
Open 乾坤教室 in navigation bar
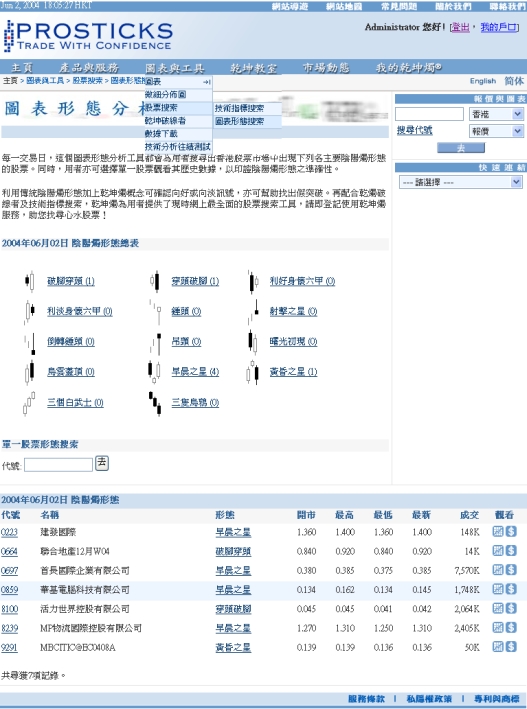click(253, 68)
